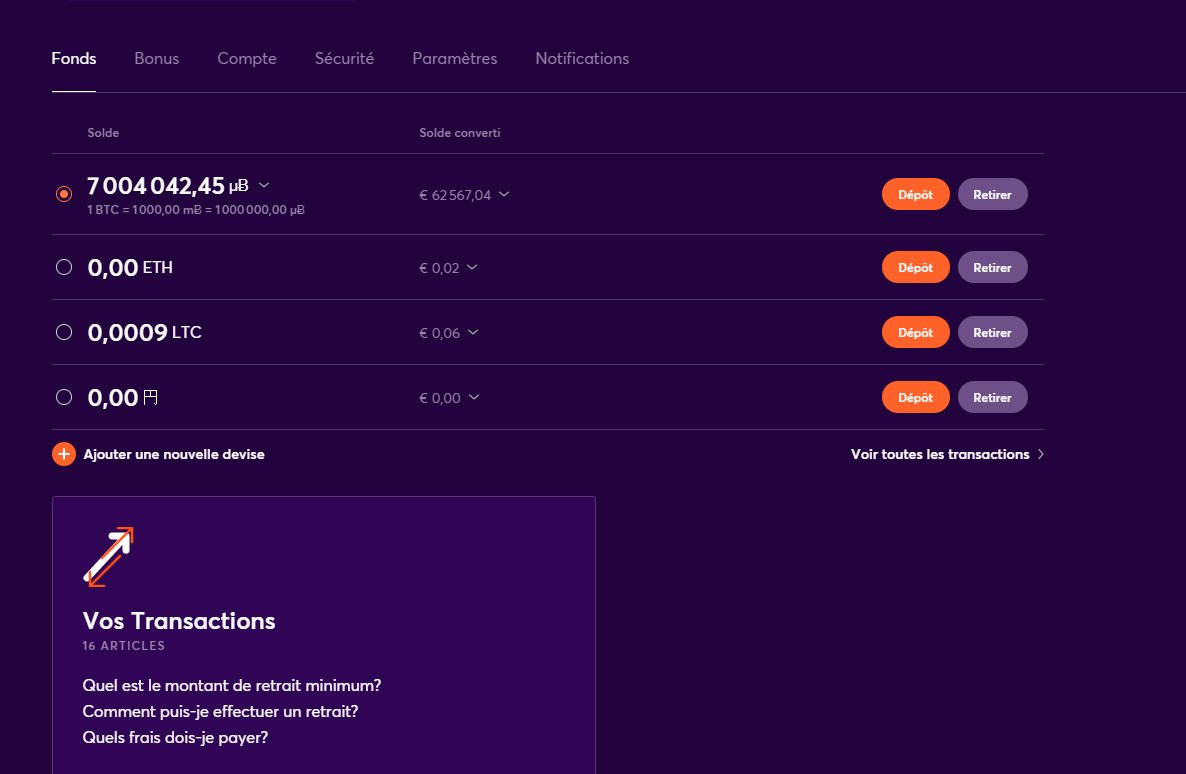The width and height of the screenshot is (1186, 774).
Task: Click the currency symbol icon beside the last 0,00
Action: [151, 397]
